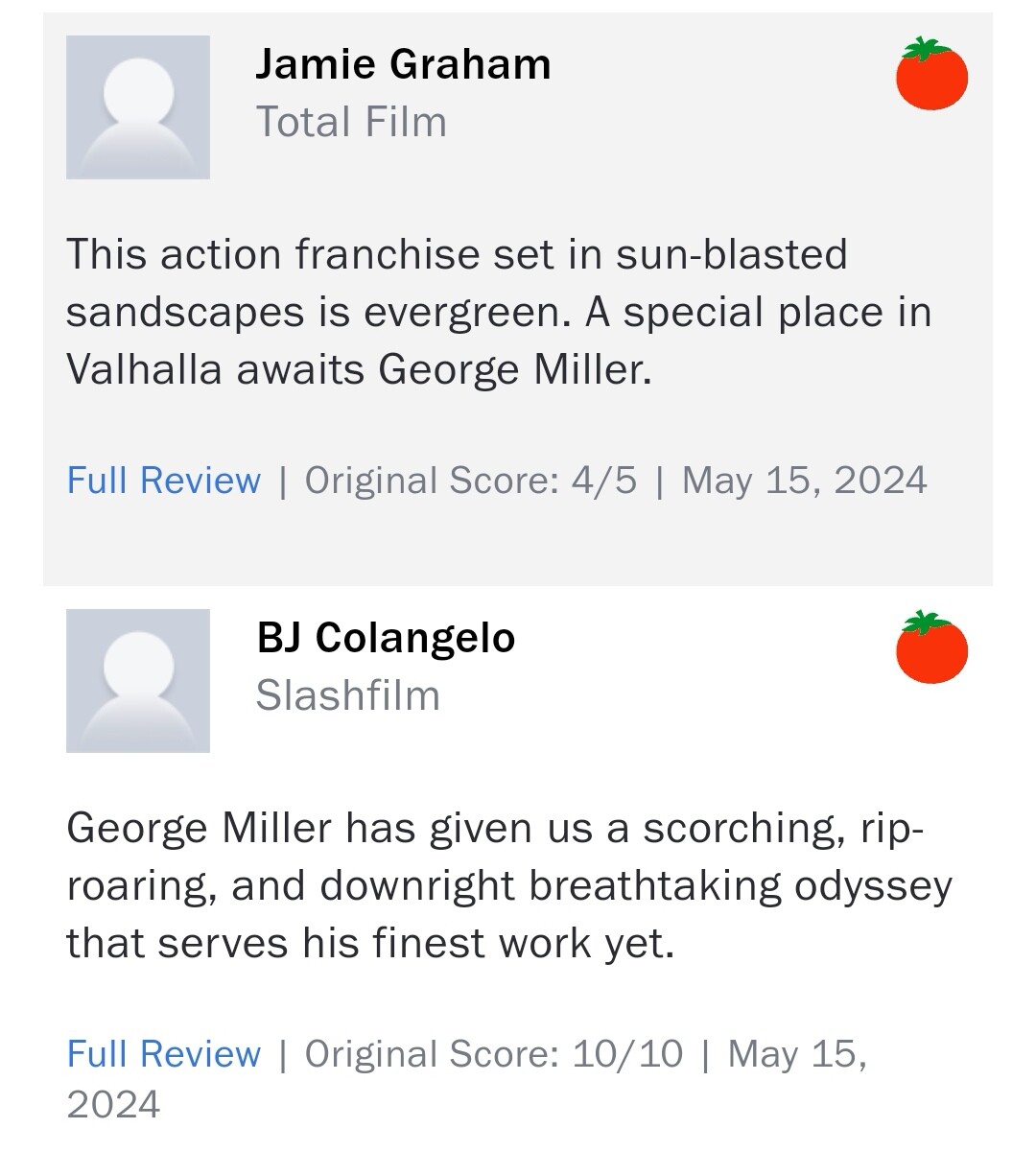Open Full Review link for Total Film review

pyautogui.click(x=163, y=480)
